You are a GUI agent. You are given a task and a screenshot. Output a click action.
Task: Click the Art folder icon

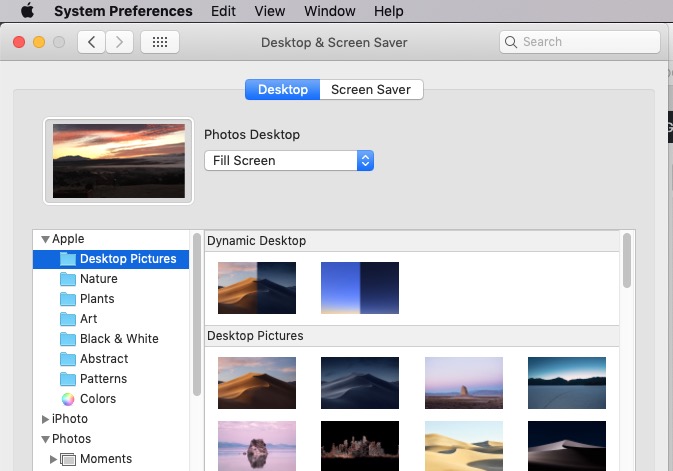pos(68,319)
